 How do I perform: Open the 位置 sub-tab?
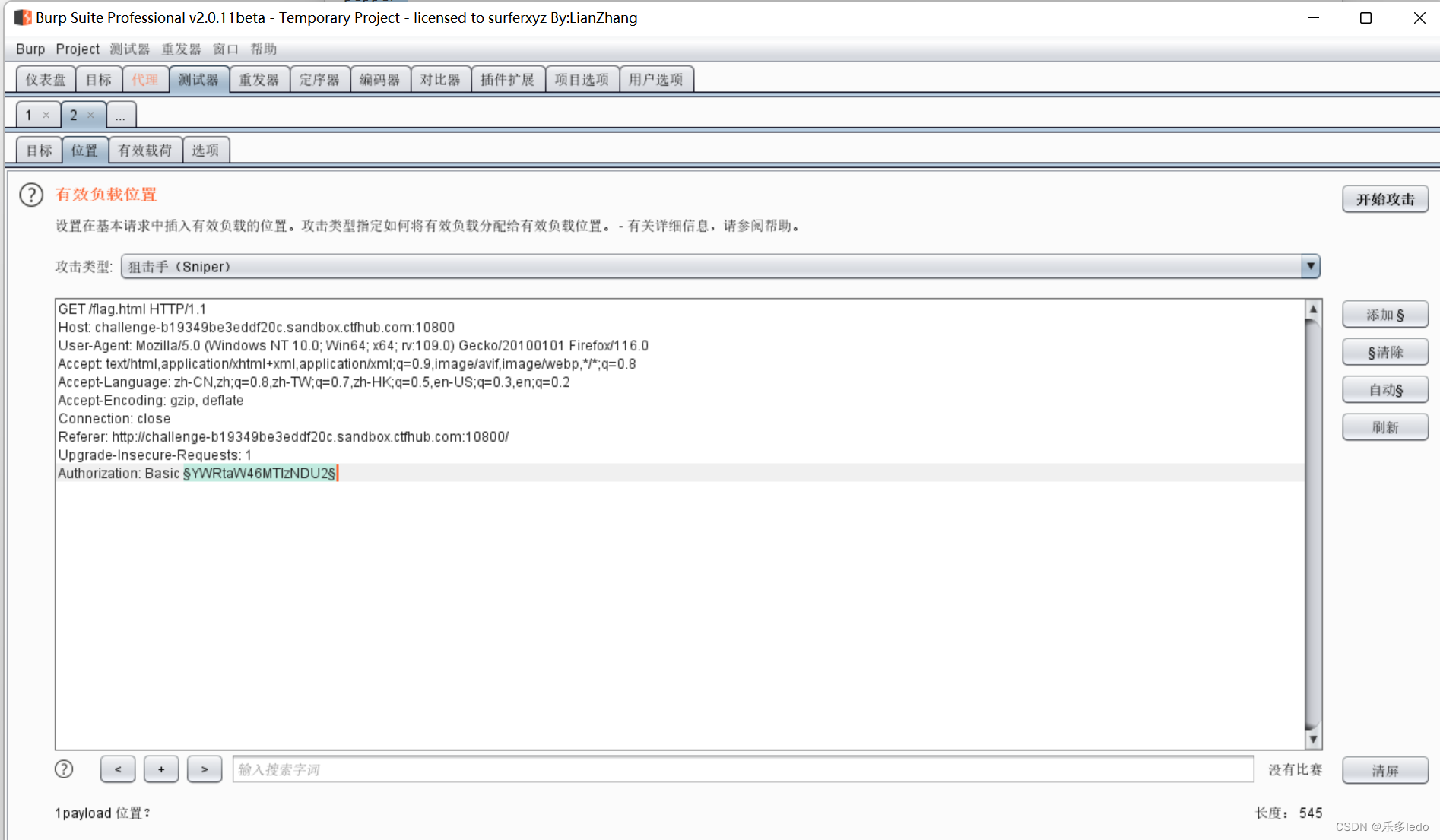pos(84,150)
